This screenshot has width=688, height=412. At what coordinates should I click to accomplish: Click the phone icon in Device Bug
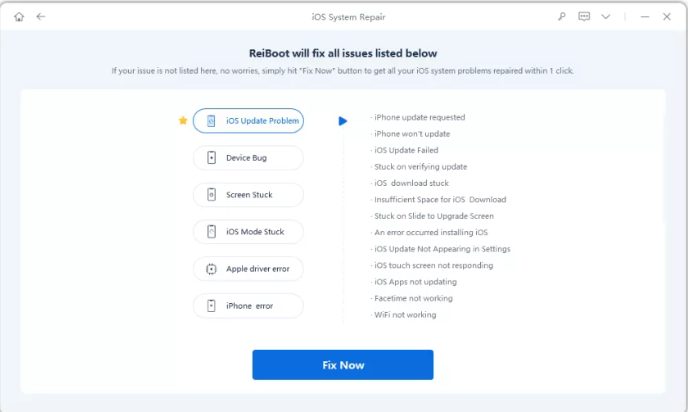(x=211, y=158)
